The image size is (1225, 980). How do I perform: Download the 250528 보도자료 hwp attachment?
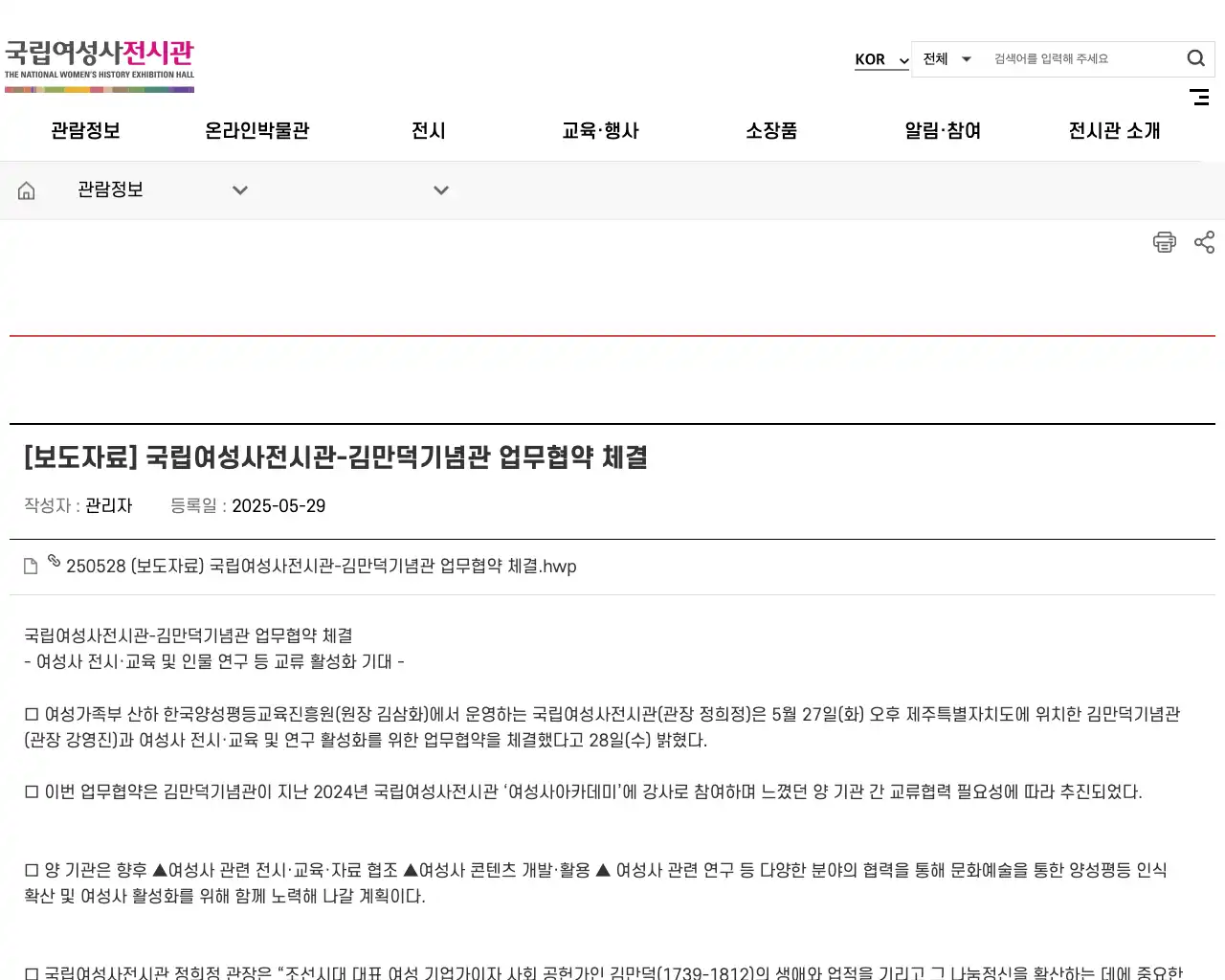(322, 566)
